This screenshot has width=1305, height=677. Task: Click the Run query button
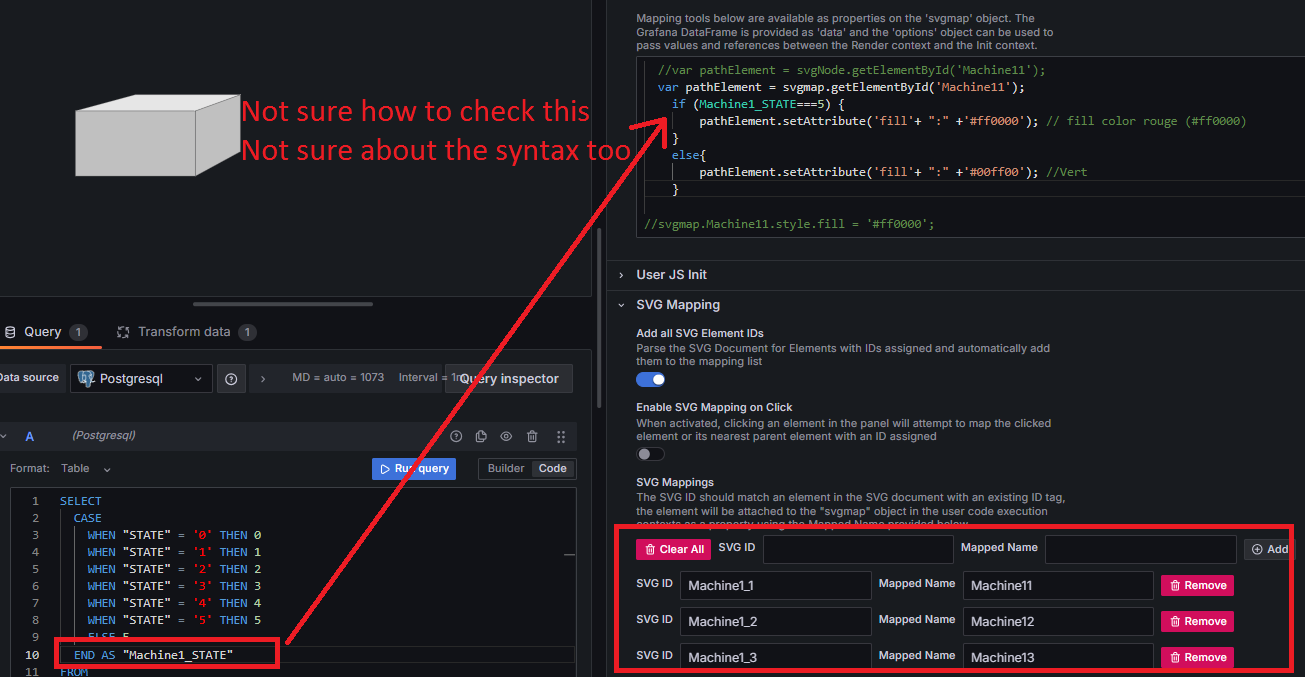[414, 468]
